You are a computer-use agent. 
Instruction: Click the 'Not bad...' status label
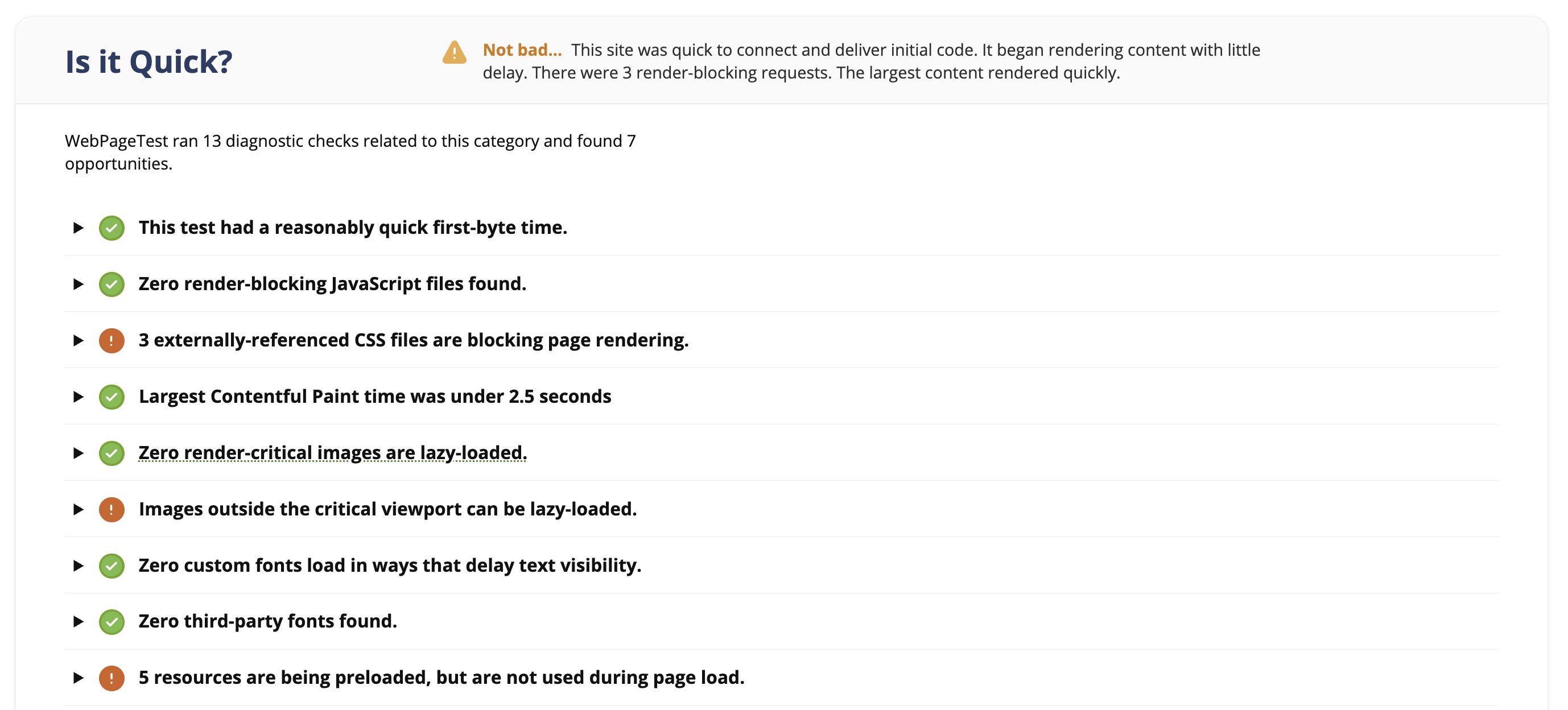click(522, 50)
